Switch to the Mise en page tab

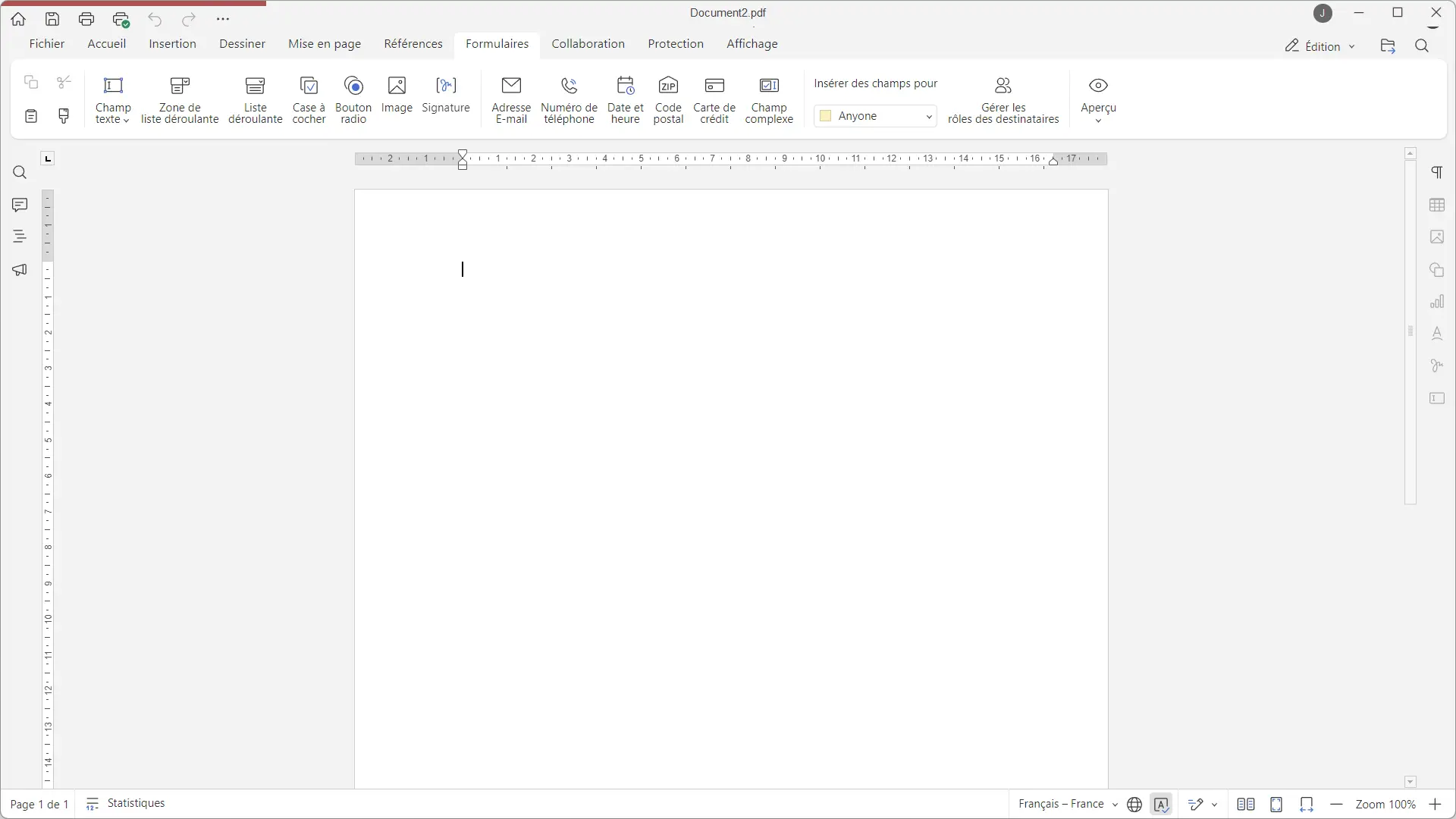(x=325, y=44)
